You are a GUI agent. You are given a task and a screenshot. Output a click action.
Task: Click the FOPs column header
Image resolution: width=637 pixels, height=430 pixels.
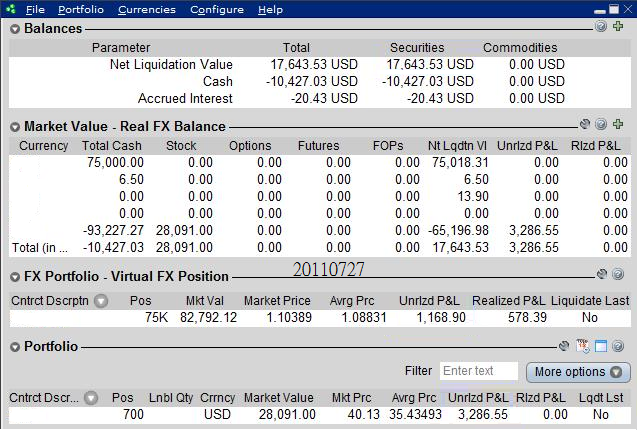[388, 146]
